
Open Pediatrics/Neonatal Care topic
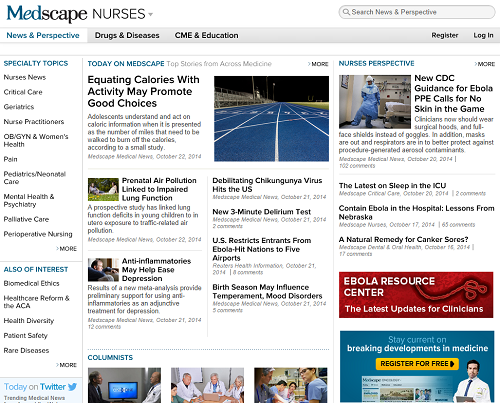(x=35, y=178)
